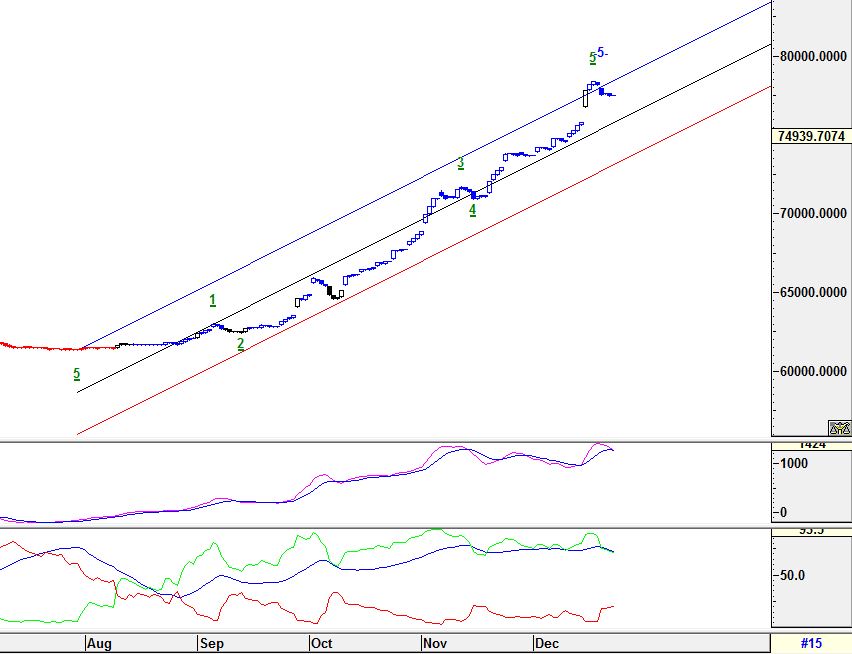Click the Sep label on time axis

point(210,643)
